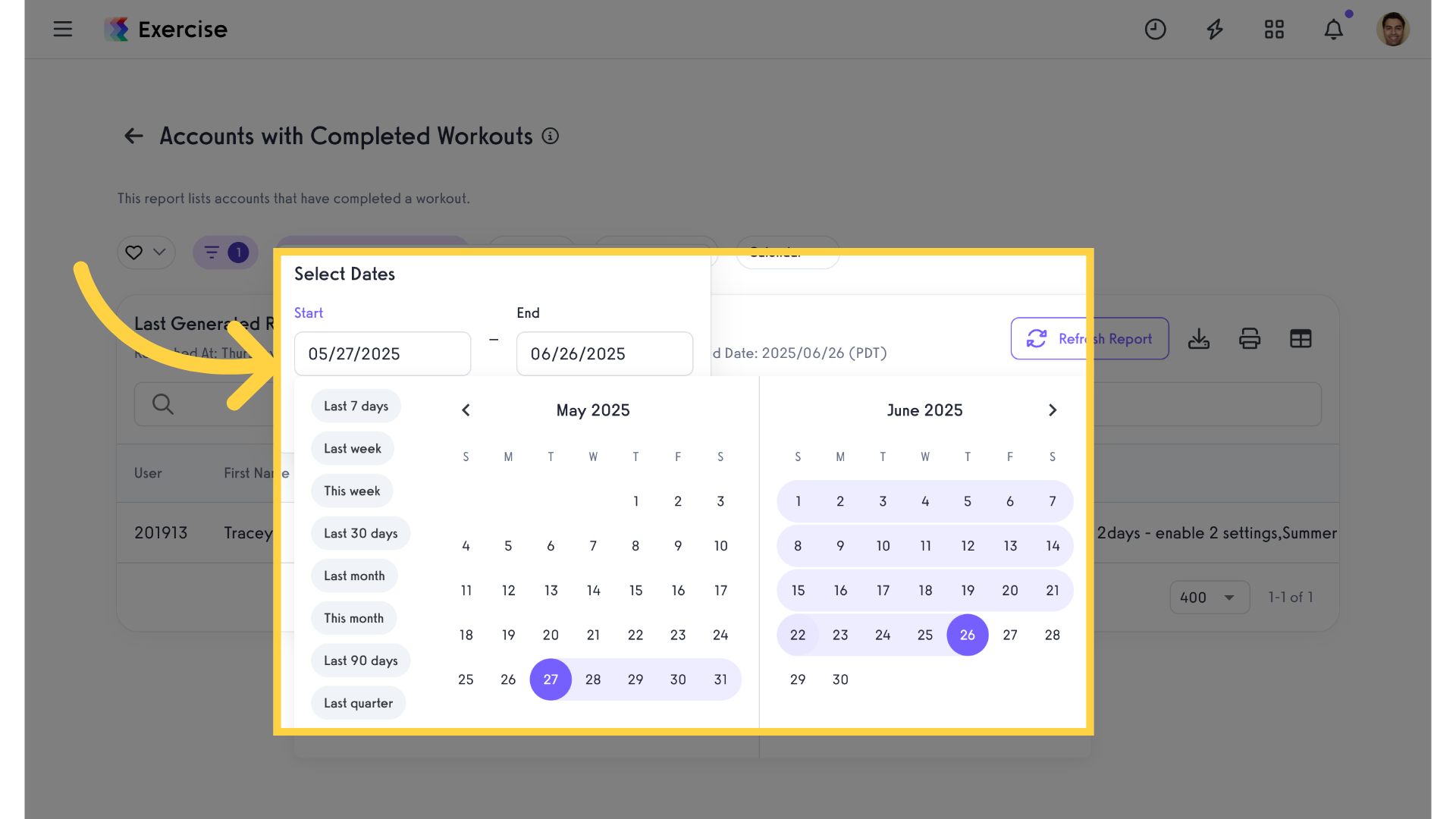Click the search magnifier in the report
1456x819 pixels.
click(x=163, y=404)
